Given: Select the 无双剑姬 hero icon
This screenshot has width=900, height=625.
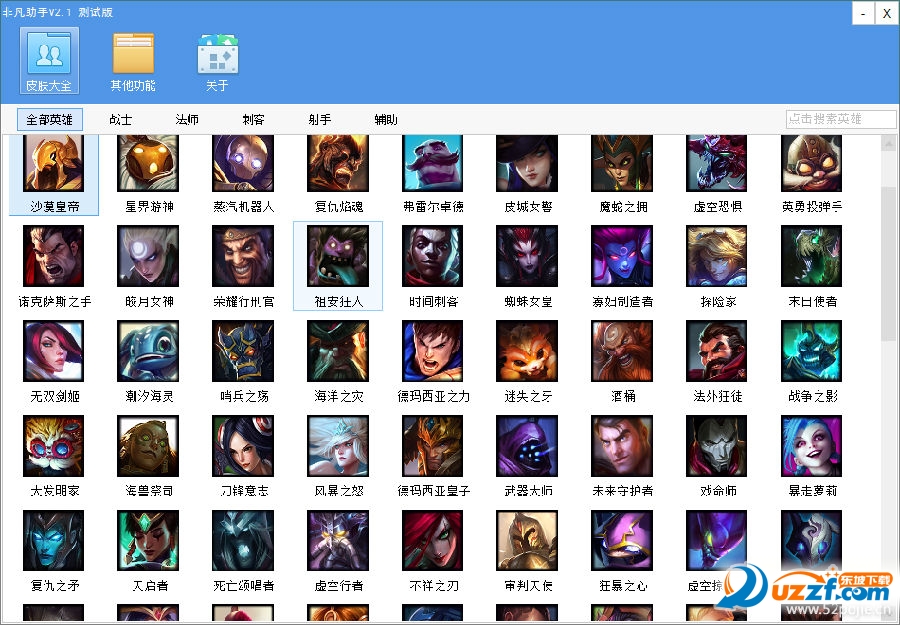Looking at the screenshot, I should pyautogui.click(x=54, y=351).
